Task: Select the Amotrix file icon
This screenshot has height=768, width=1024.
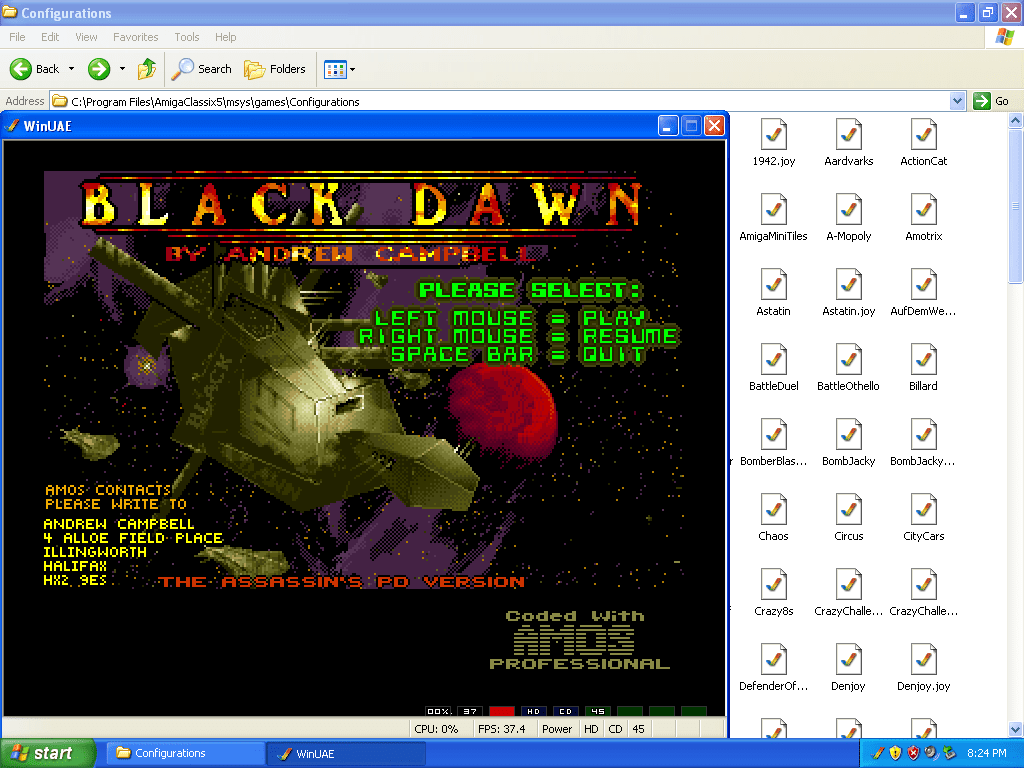Action: pyautogui.click(x=923, y=211)
